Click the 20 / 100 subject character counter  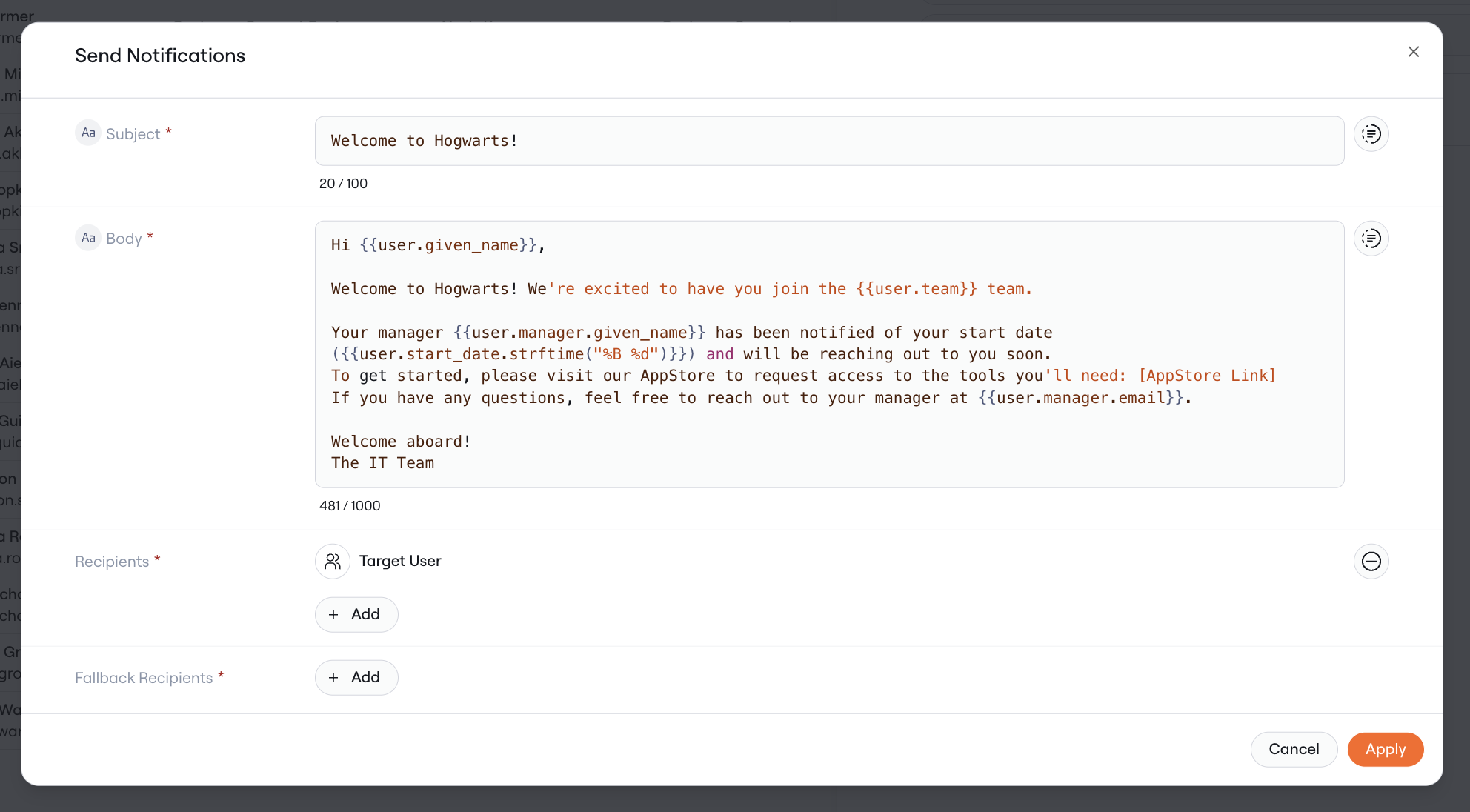(343, 184)
